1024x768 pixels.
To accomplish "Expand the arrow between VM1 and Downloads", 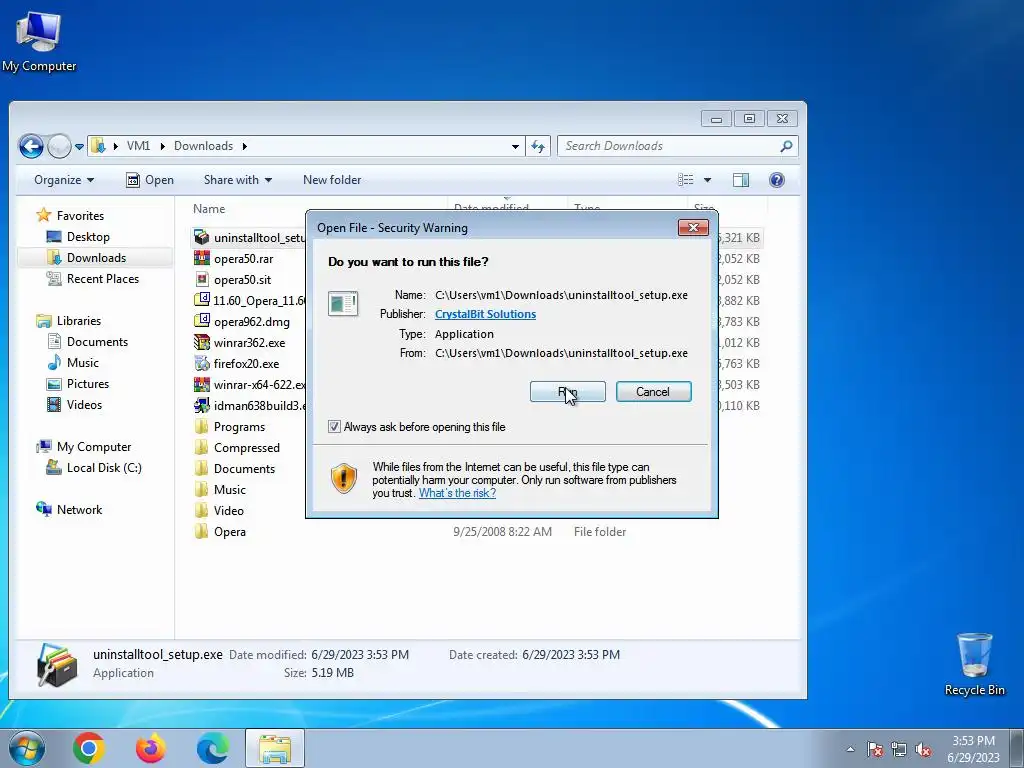I will [x=162, y=146].
